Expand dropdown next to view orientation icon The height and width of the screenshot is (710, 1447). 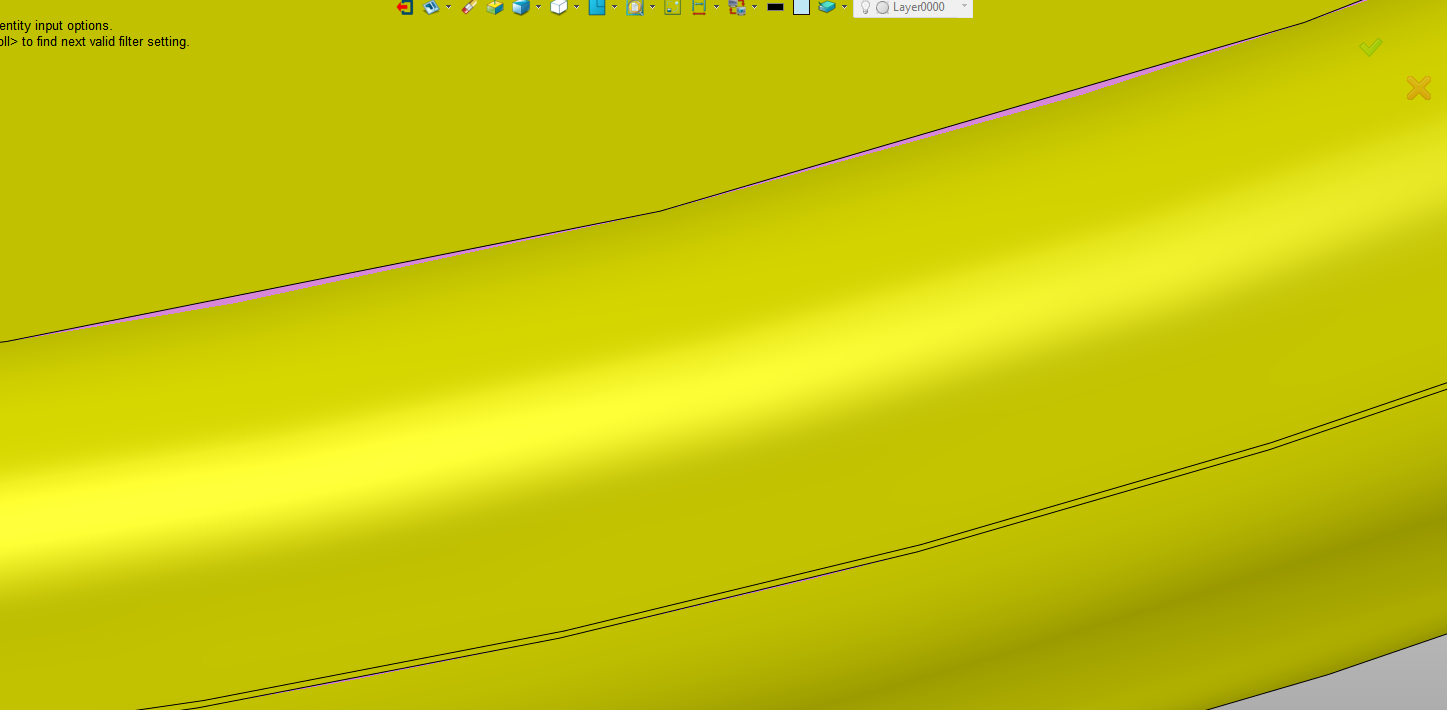tap(448, 7)
